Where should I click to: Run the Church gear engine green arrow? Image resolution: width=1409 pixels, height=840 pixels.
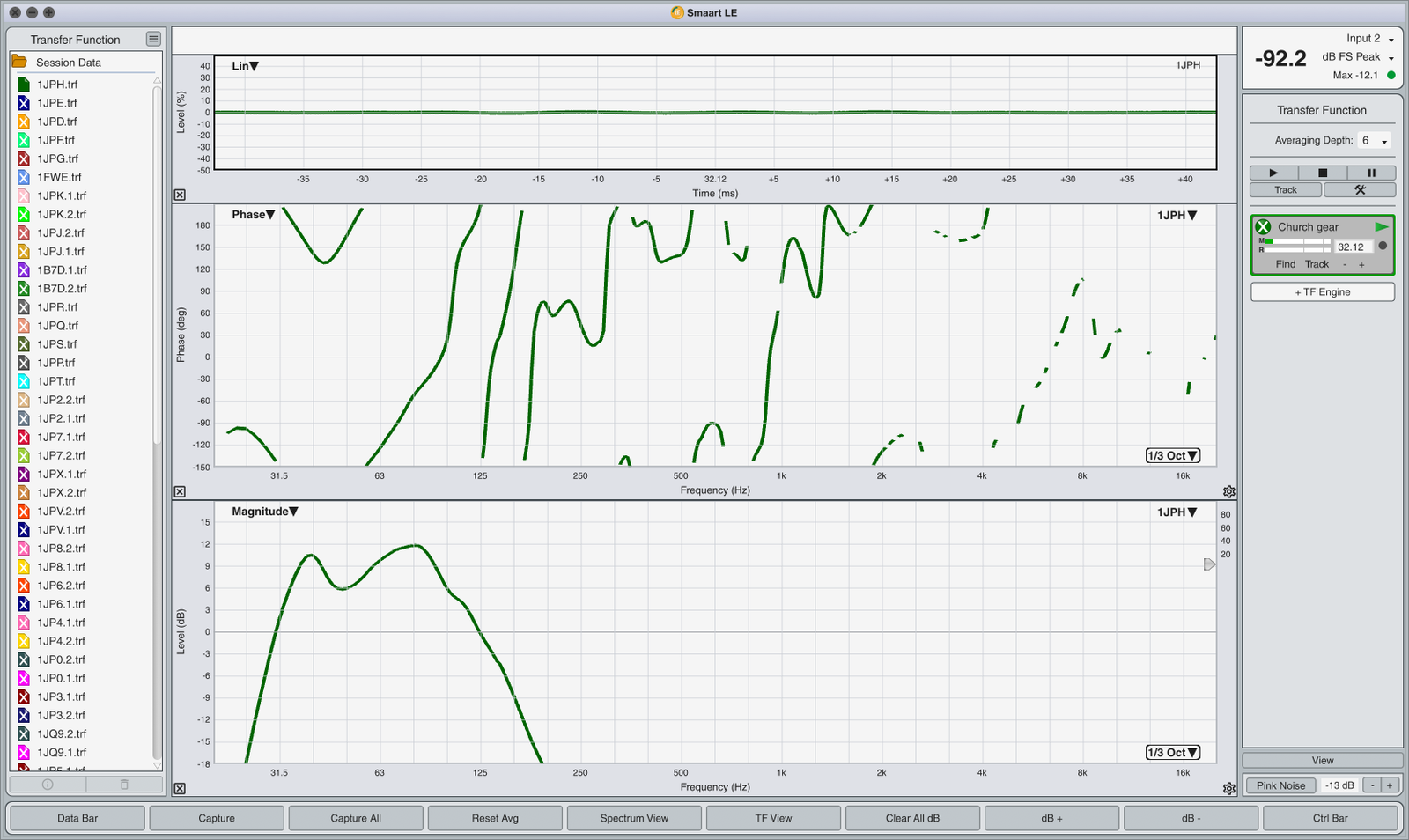click(1381, 226)
